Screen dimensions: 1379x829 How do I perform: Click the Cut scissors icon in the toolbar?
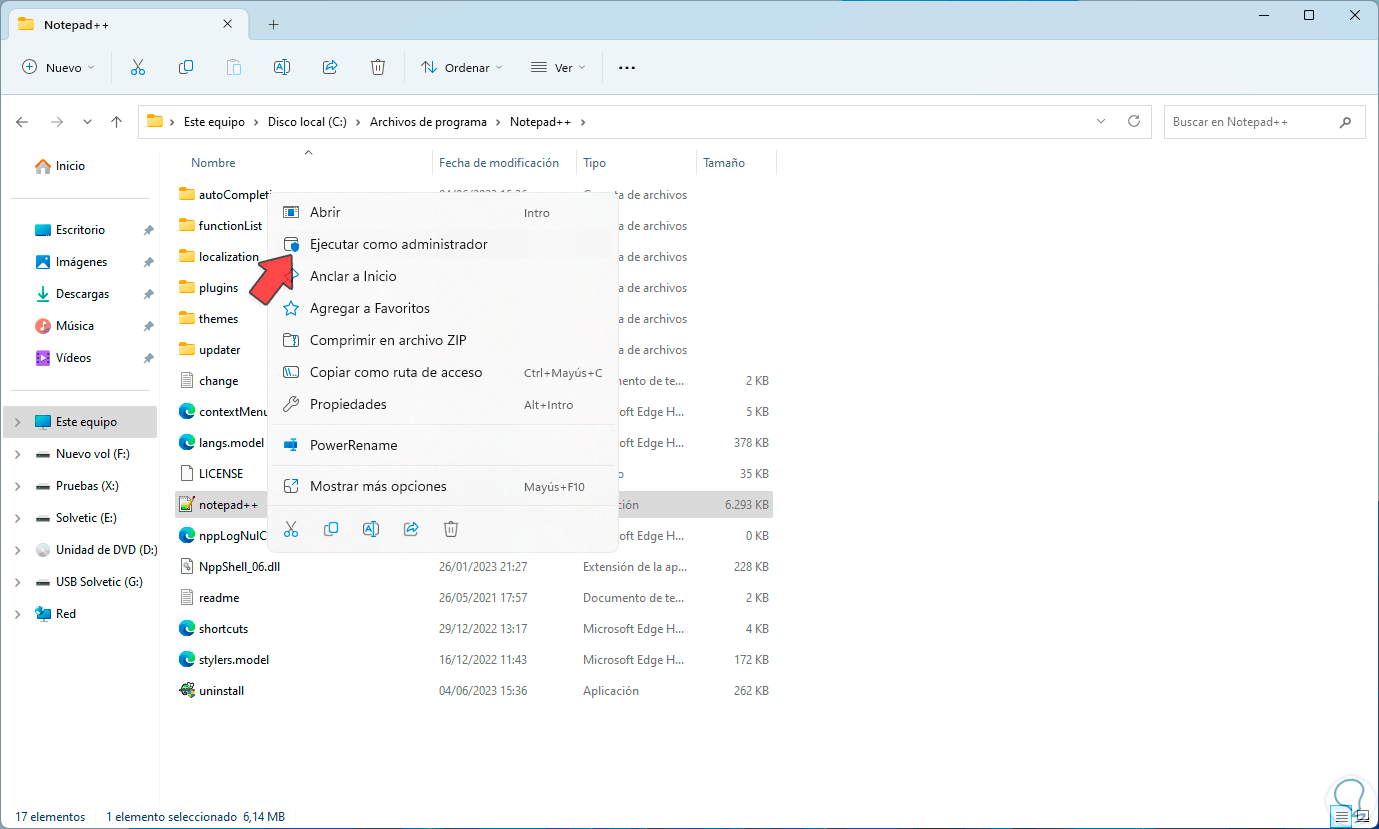click(138, 67)
